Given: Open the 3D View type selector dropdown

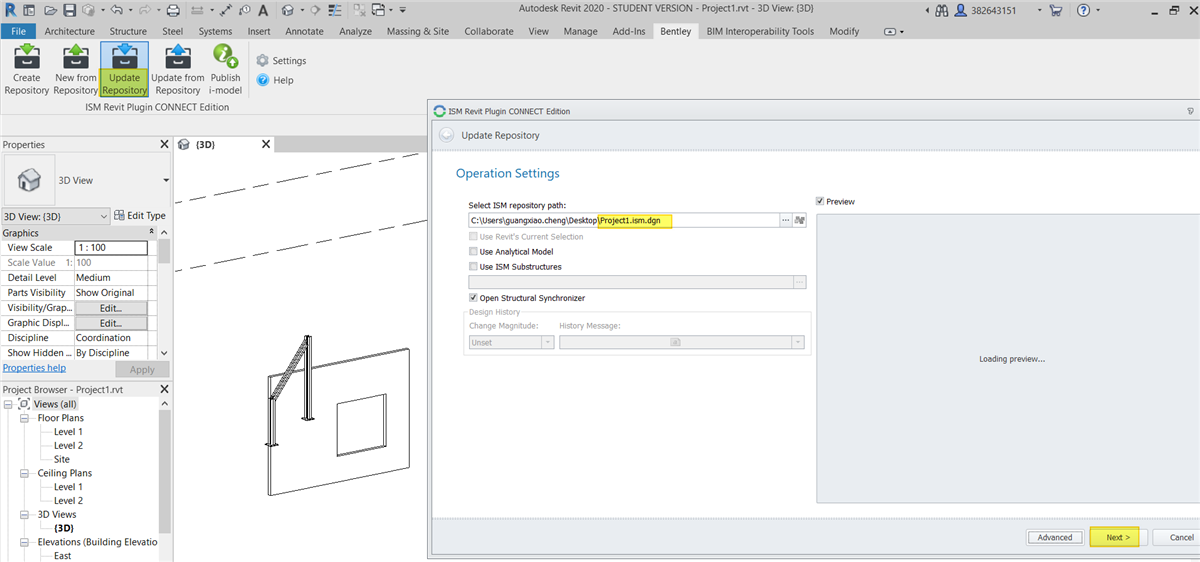Looking at the screenshot, I should point(166,181).
